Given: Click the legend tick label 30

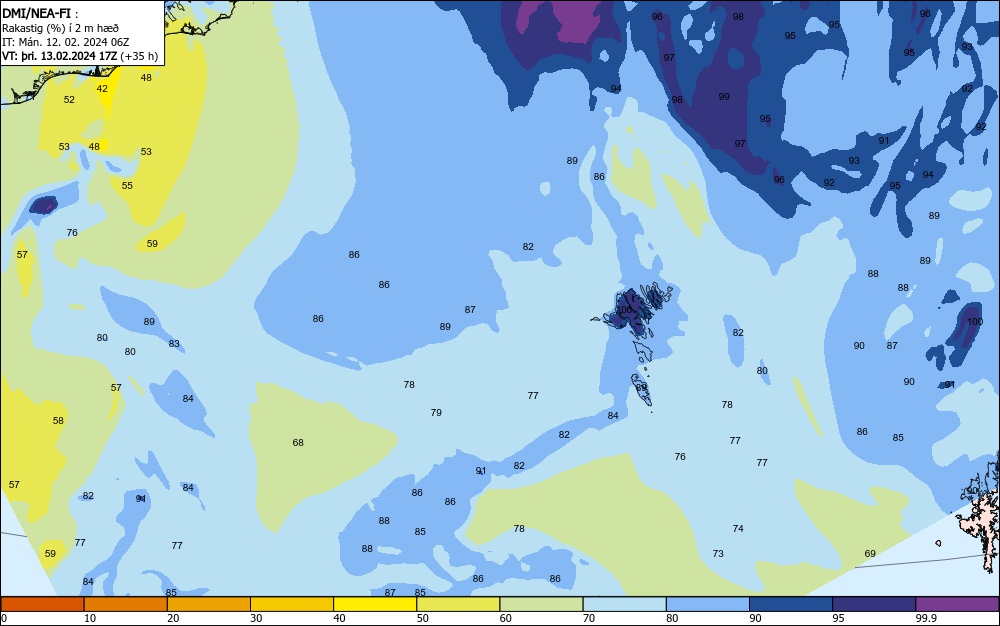Looking at the screenshot, I should [x=256, y=618].
